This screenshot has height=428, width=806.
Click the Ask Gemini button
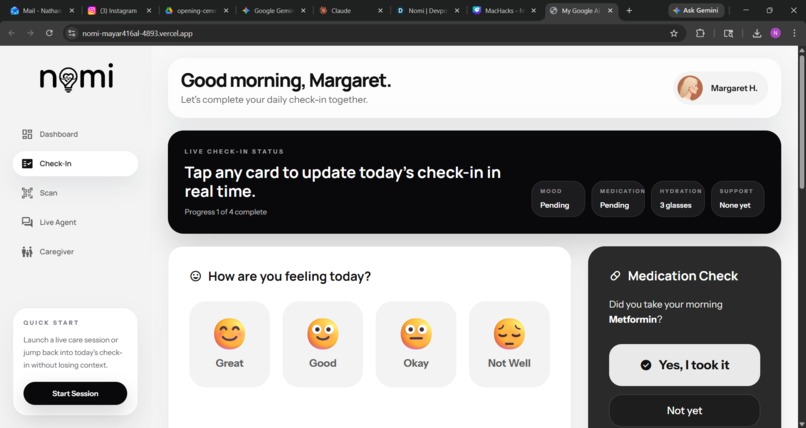(697, 10)
